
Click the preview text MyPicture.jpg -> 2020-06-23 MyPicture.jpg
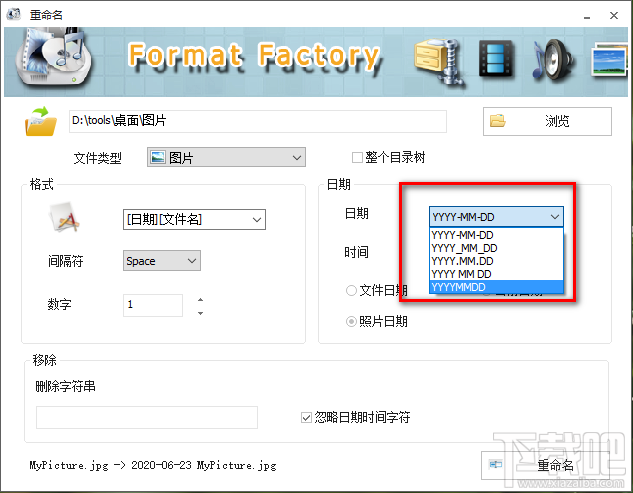tap(153, 465)
